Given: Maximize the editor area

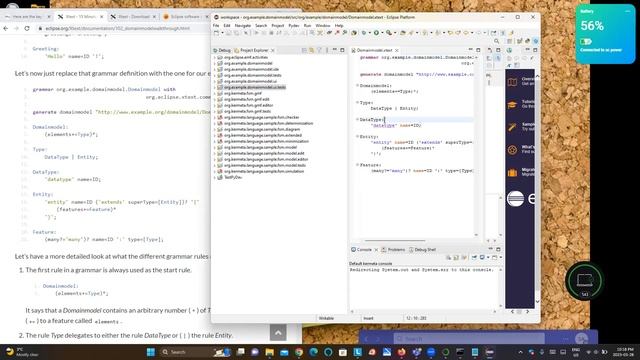Looking at the screenshot, I should 478,50.
